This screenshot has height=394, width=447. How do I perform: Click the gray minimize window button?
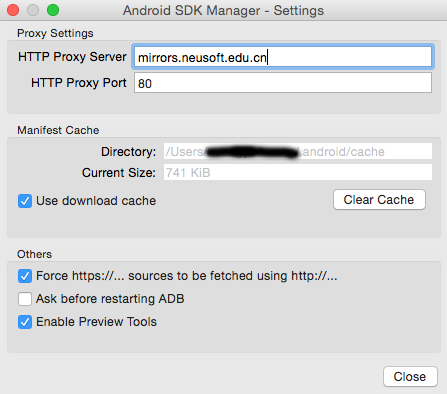pos(33,10)
